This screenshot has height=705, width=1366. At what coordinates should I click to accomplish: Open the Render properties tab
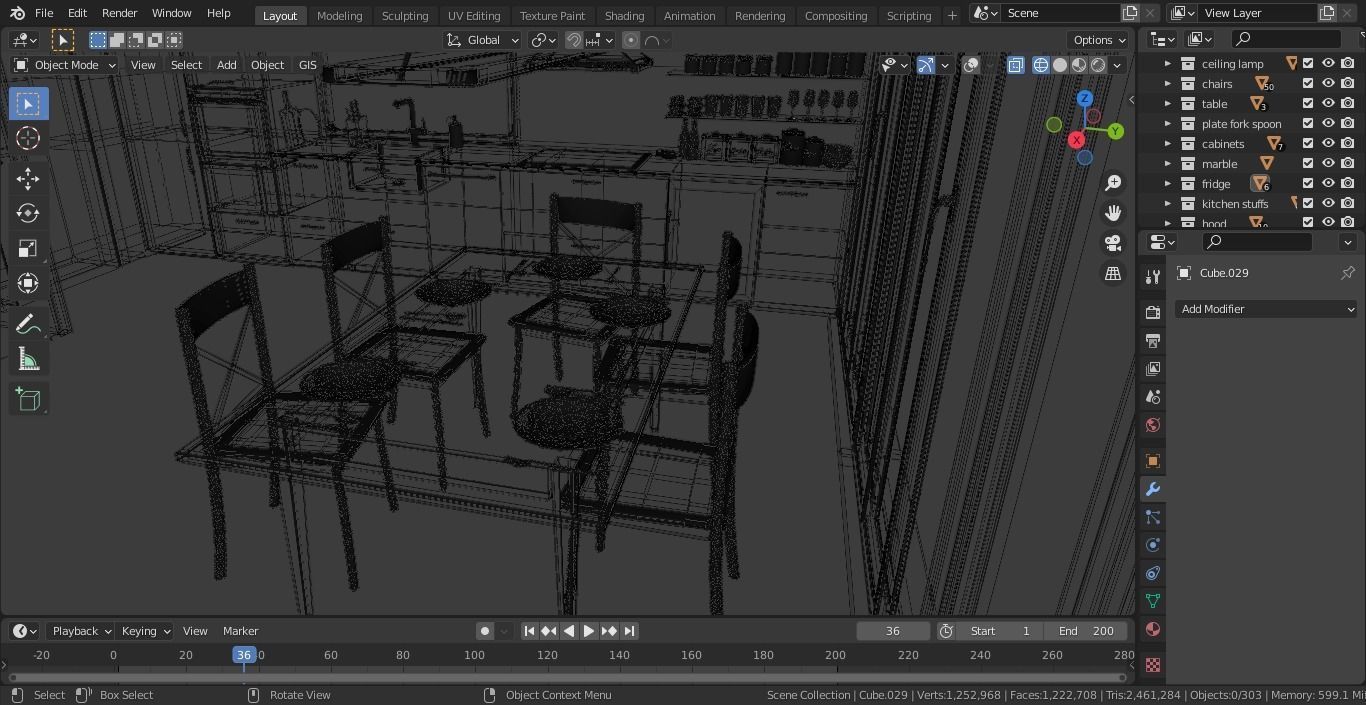click(x=1153, y=313)
